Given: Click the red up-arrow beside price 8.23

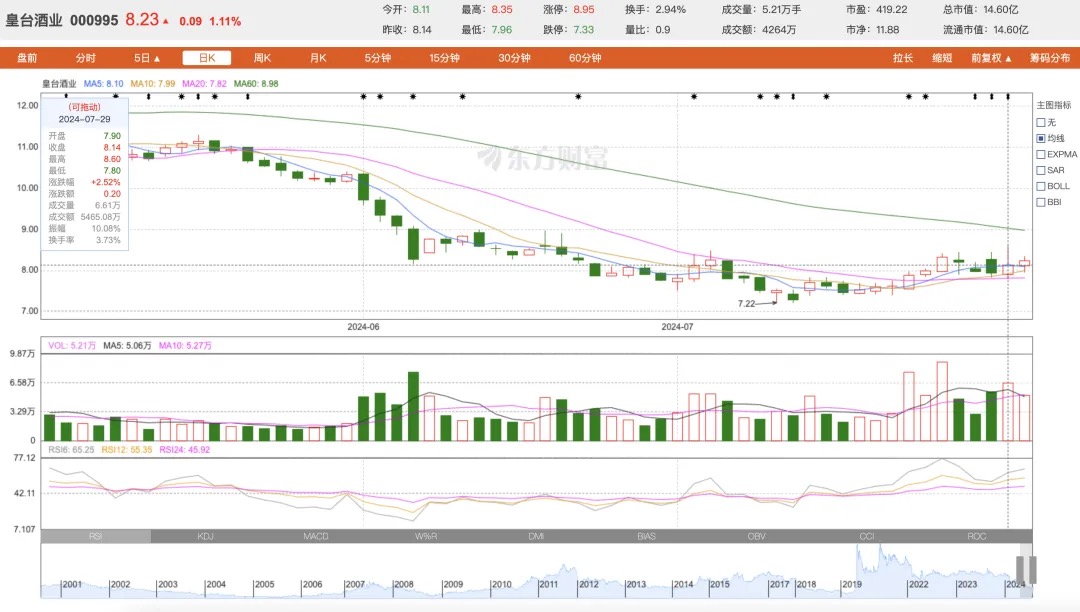Looking at the screenshot, I should (166, 21).
